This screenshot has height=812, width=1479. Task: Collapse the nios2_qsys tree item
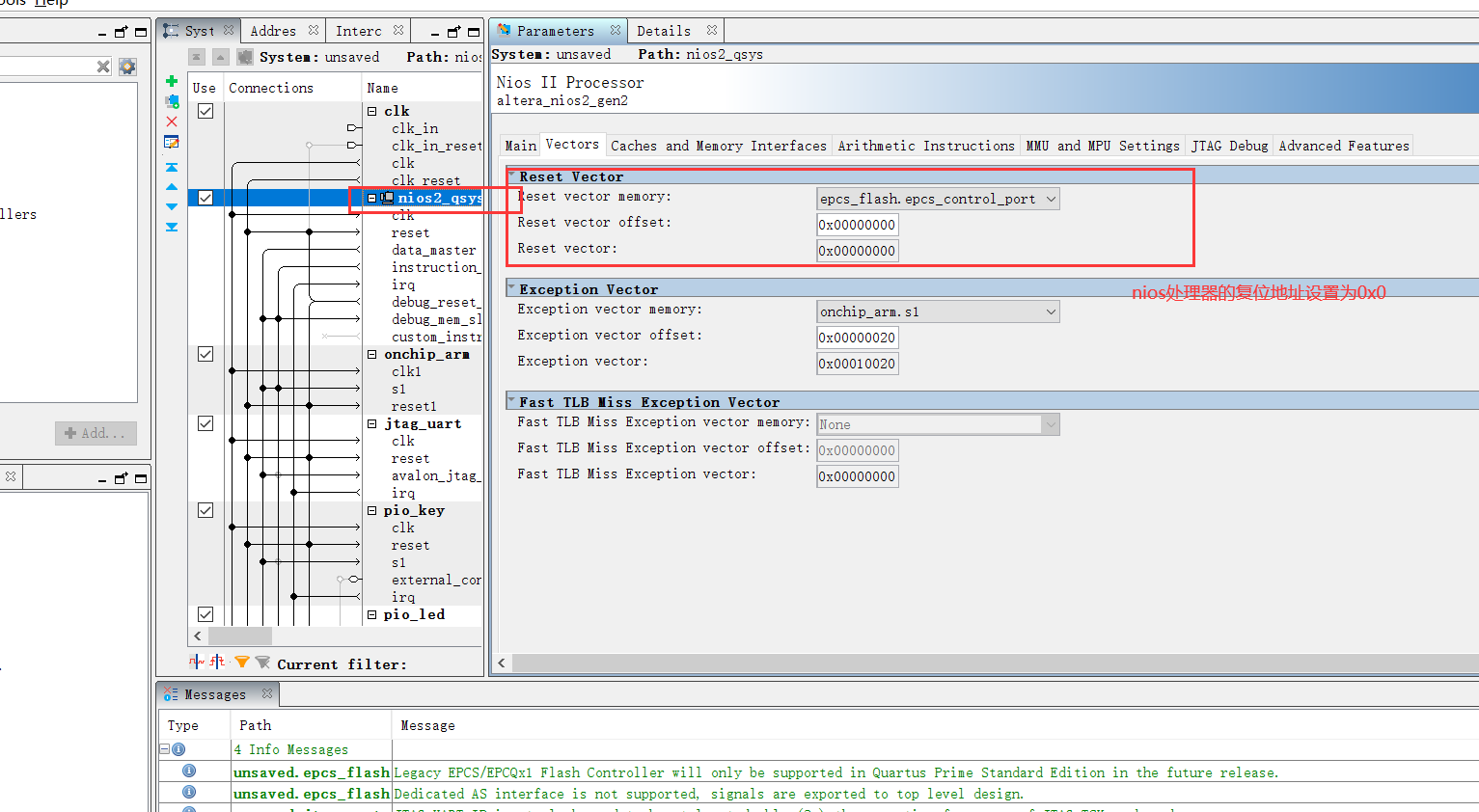point(371,199)
